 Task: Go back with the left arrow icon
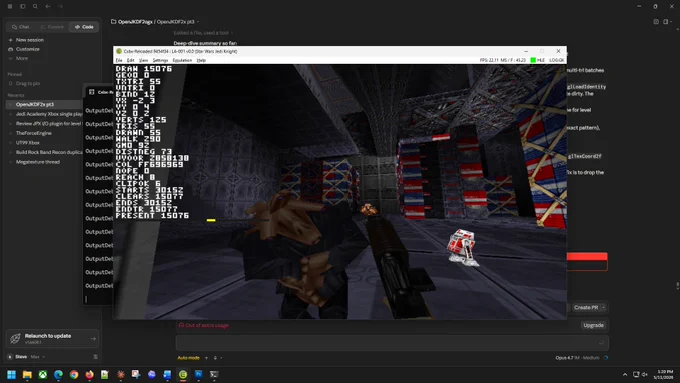click(48, 7)
